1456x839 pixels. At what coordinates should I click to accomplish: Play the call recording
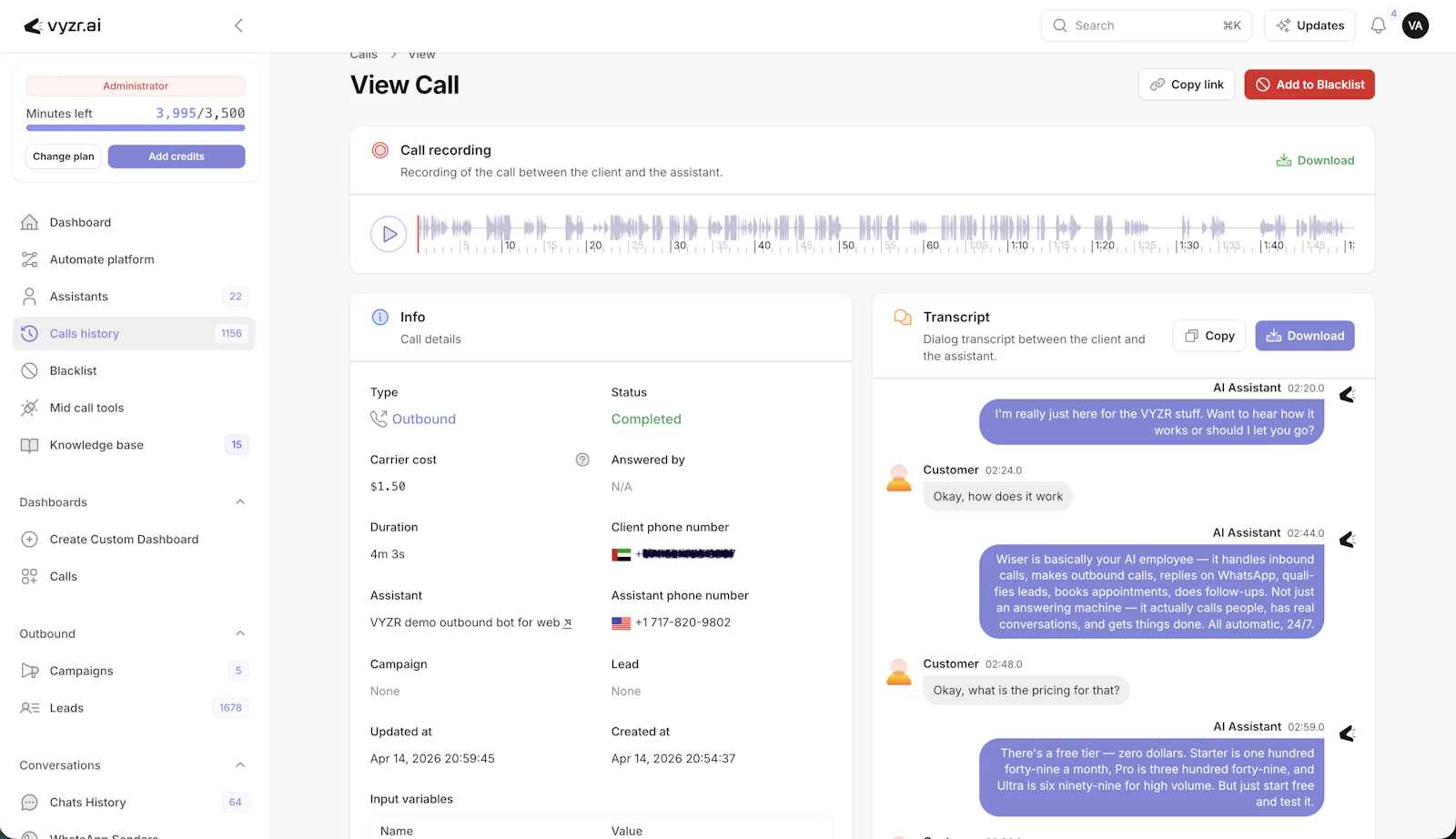click(389, 234)
